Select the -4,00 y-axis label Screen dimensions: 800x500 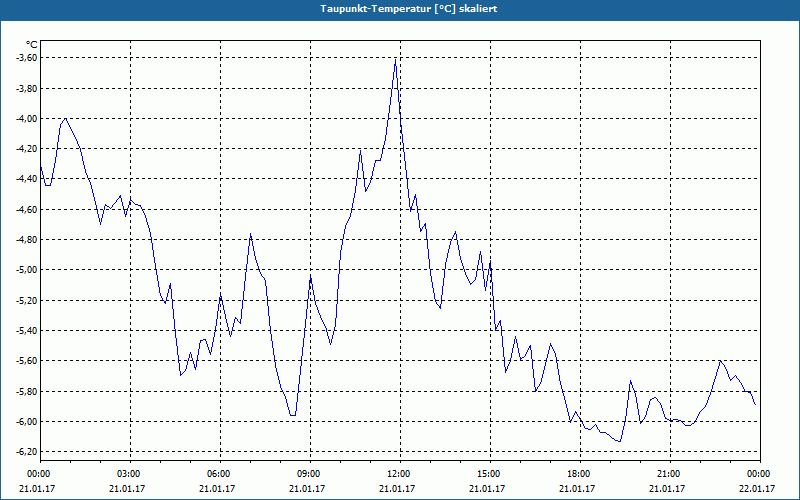[27, 119]
